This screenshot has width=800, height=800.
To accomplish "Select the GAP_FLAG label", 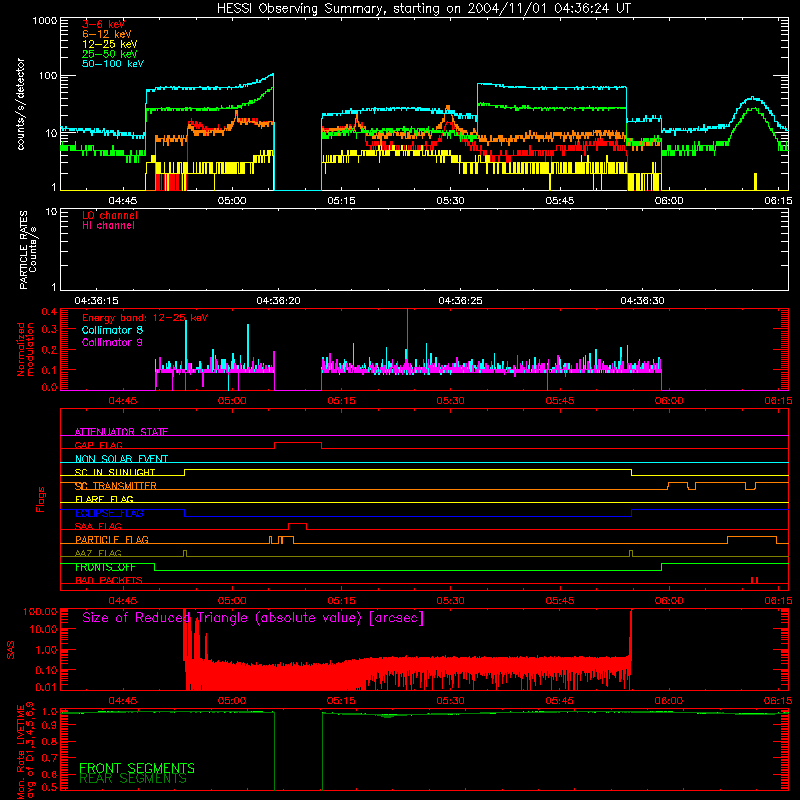I will pyautogui.click(x=98, y=445).
